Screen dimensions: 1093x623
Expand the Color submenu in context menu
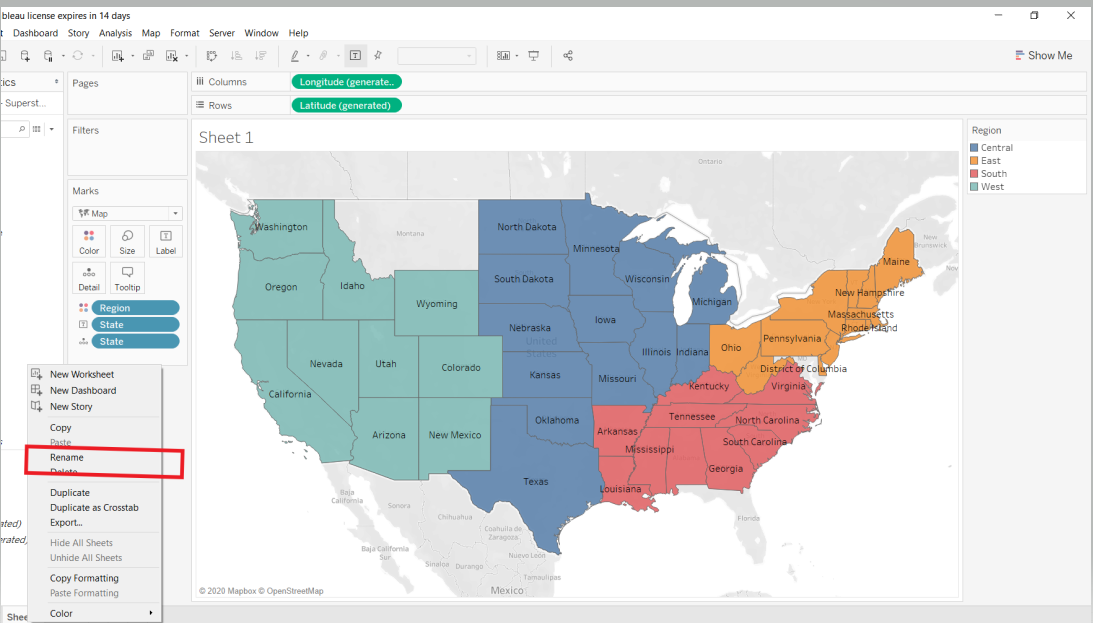(94, 613)
